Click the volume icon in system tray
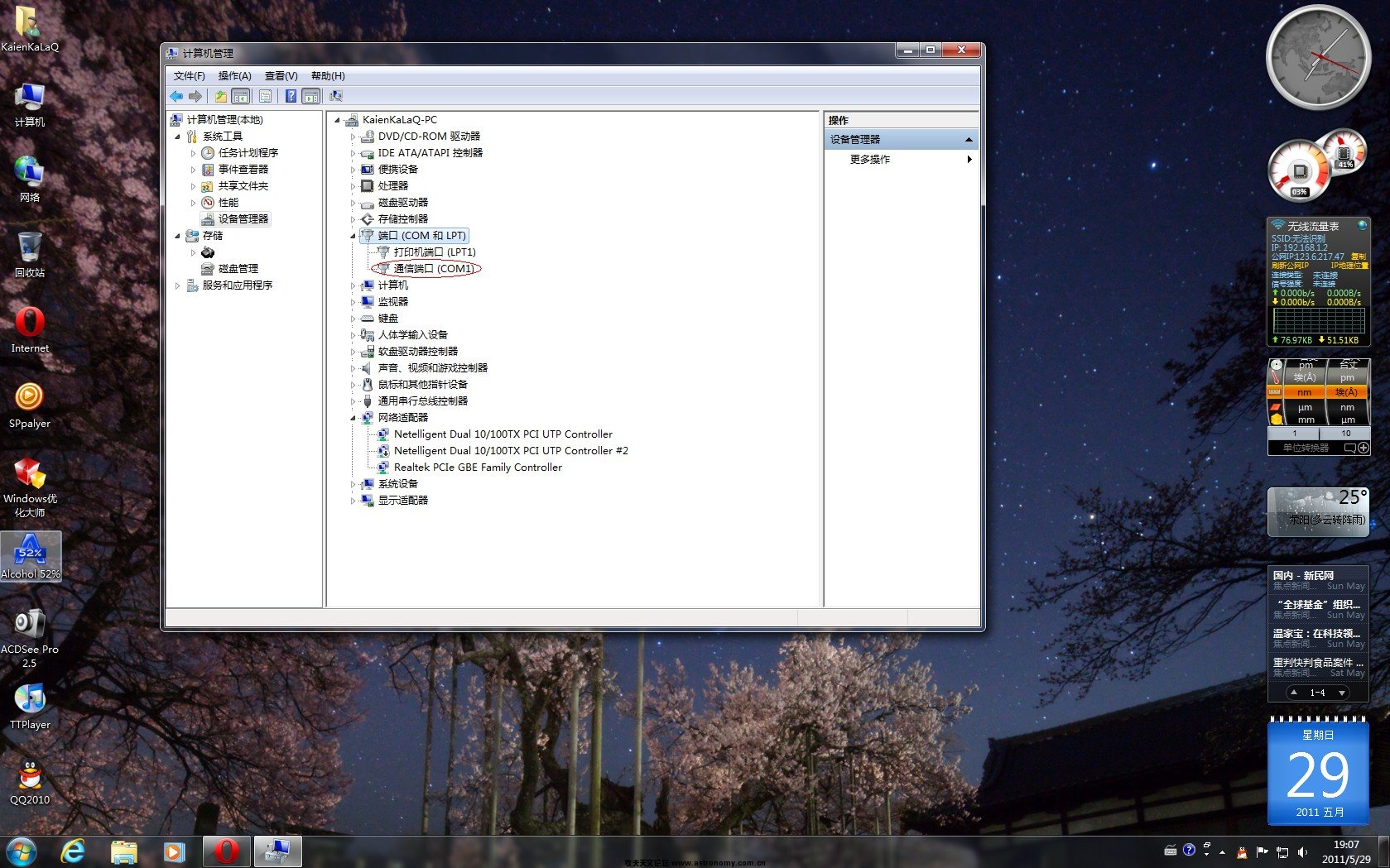Image resolution: width=1390 pixels, height=868 pixels. (x=1302, y=851)
